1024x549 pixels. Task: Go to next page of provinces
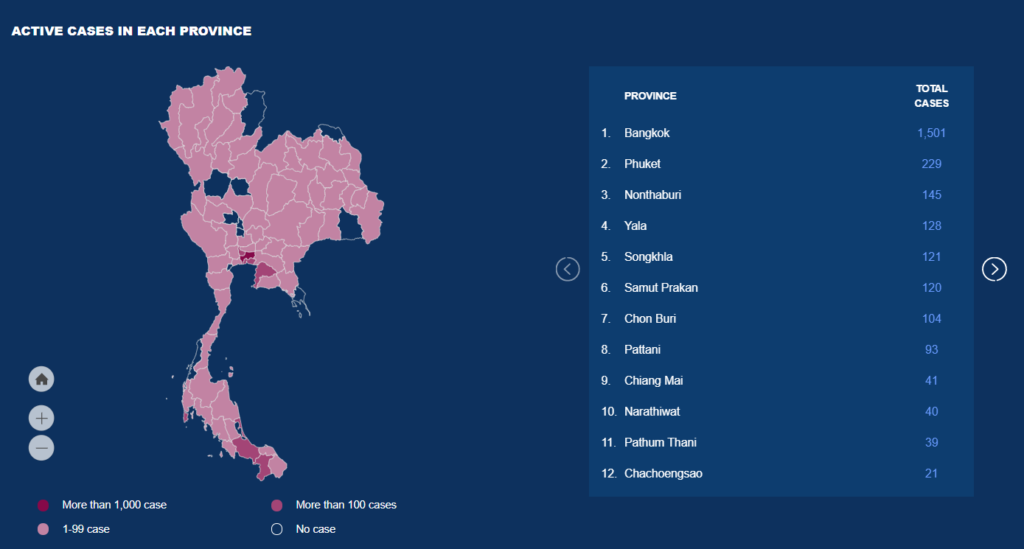click(994, 269)
